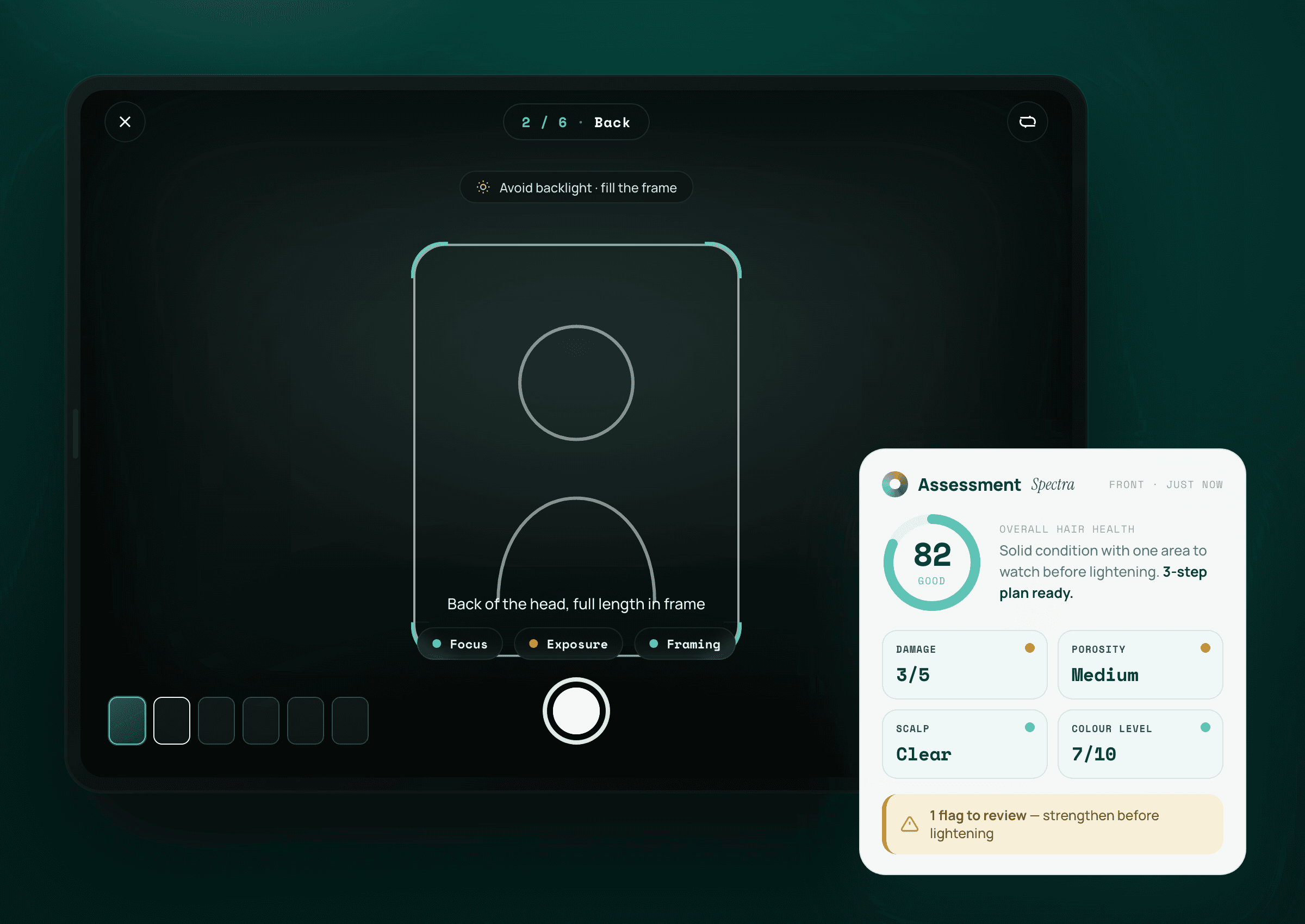Open the '3-step plan ready.' link

point(1103,582)
